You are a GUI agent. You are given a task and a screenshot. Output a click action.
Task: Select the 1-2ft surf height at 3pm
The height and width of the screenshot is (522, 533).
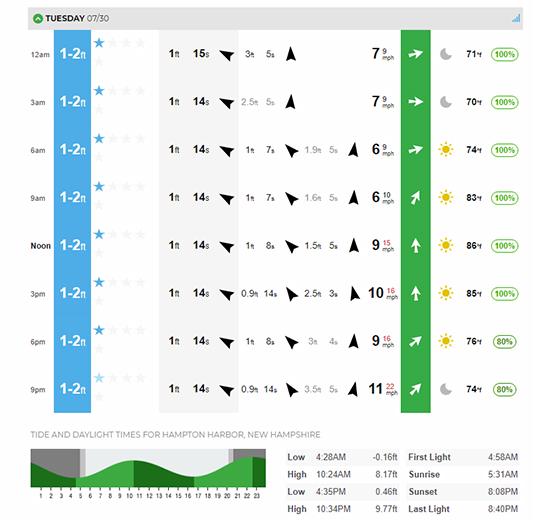click(73, 293)
